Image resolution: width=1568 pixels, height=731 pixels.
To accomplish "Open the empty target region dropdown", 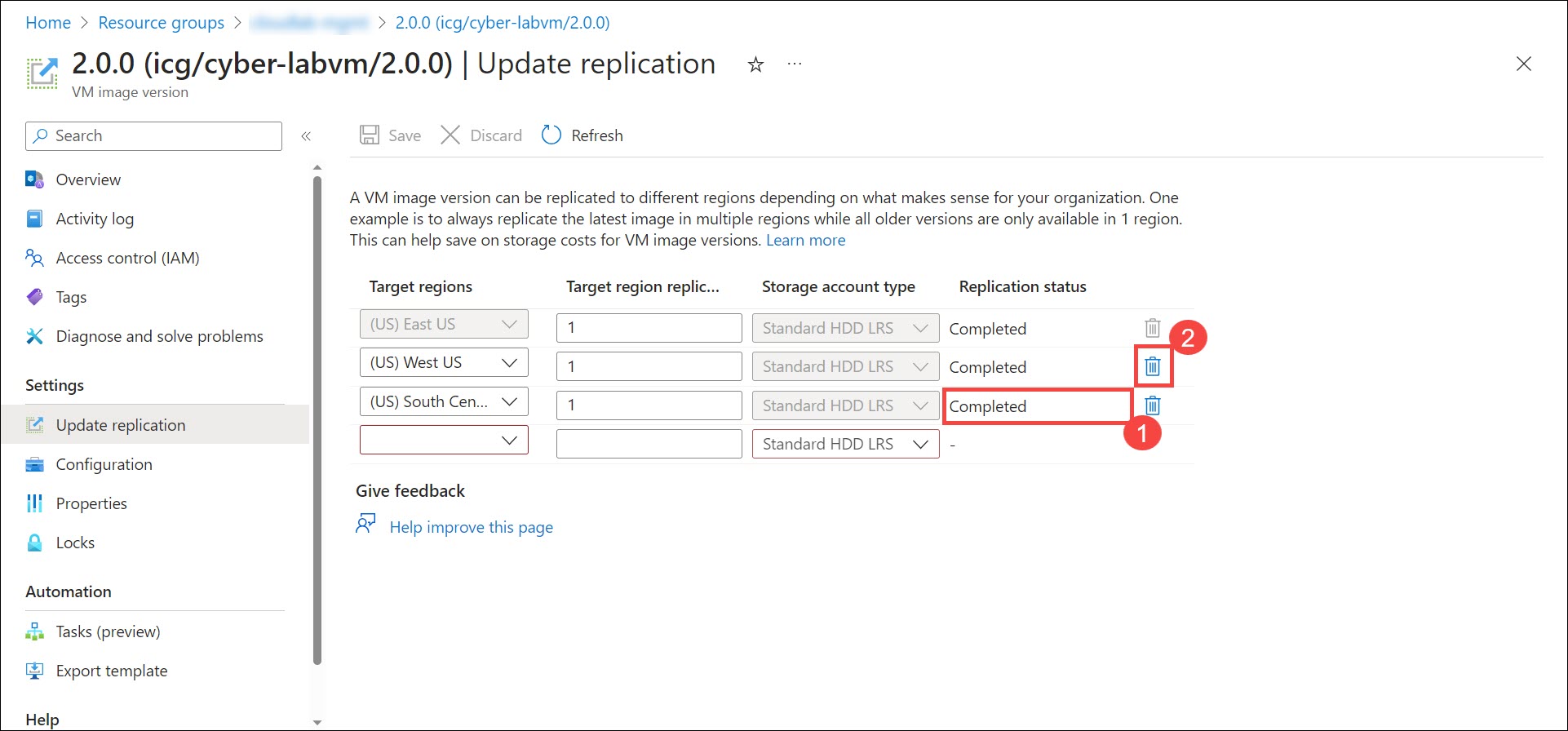I will (444, 440).
